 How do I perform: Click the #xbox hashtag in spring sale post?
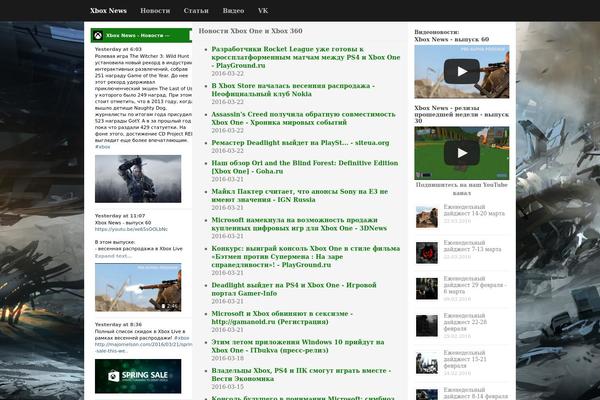[x=181, y=338]
